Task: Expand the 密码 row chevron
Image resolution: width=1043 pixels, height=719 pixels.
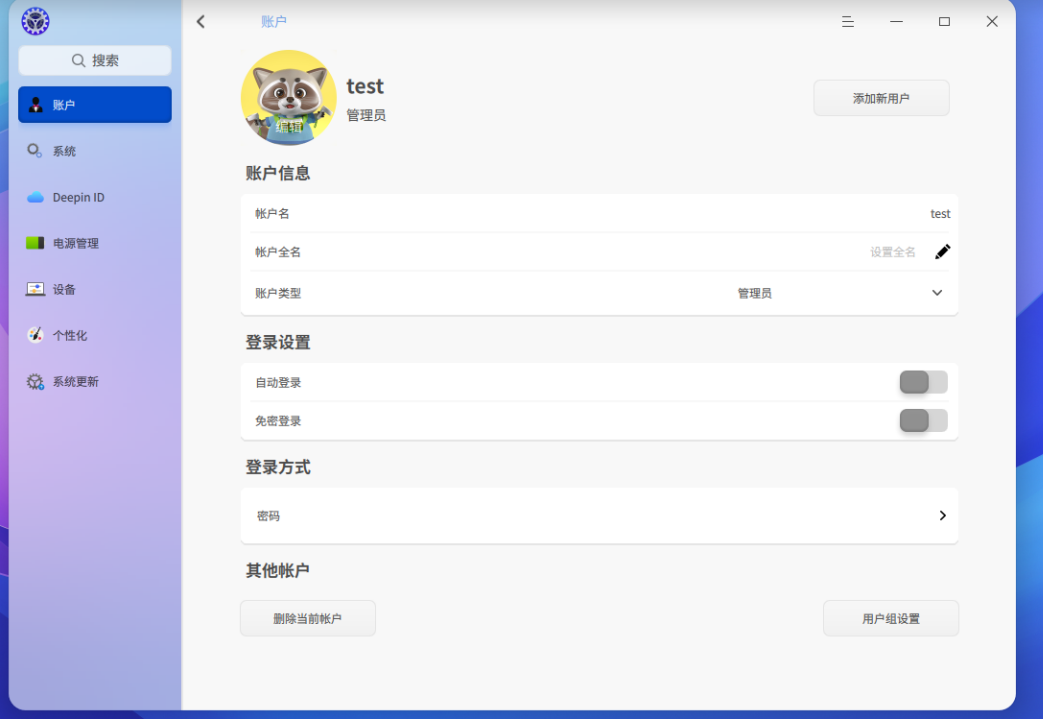Action: 943,515
